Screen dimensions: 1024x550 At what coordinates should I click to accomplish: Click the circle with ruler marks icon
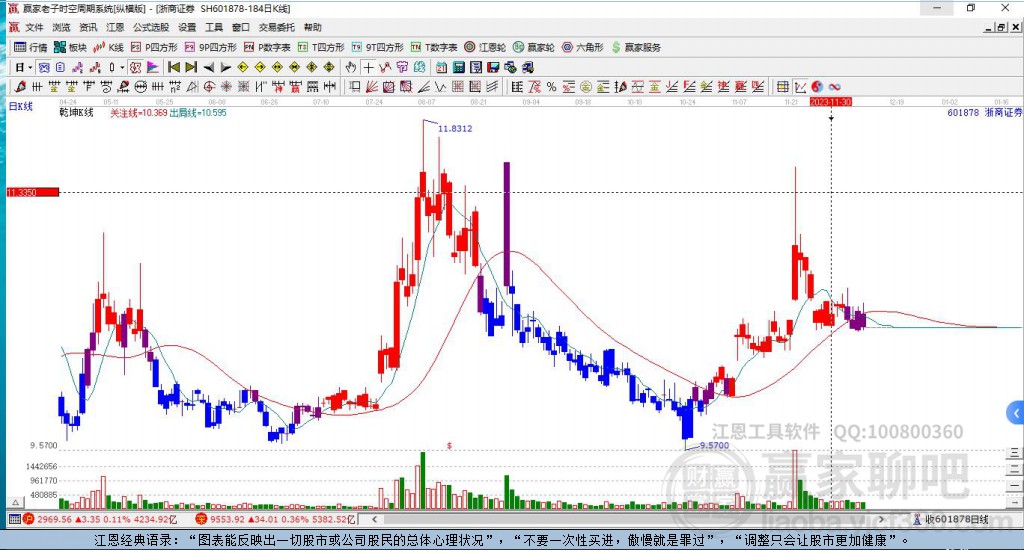[140, 86]
